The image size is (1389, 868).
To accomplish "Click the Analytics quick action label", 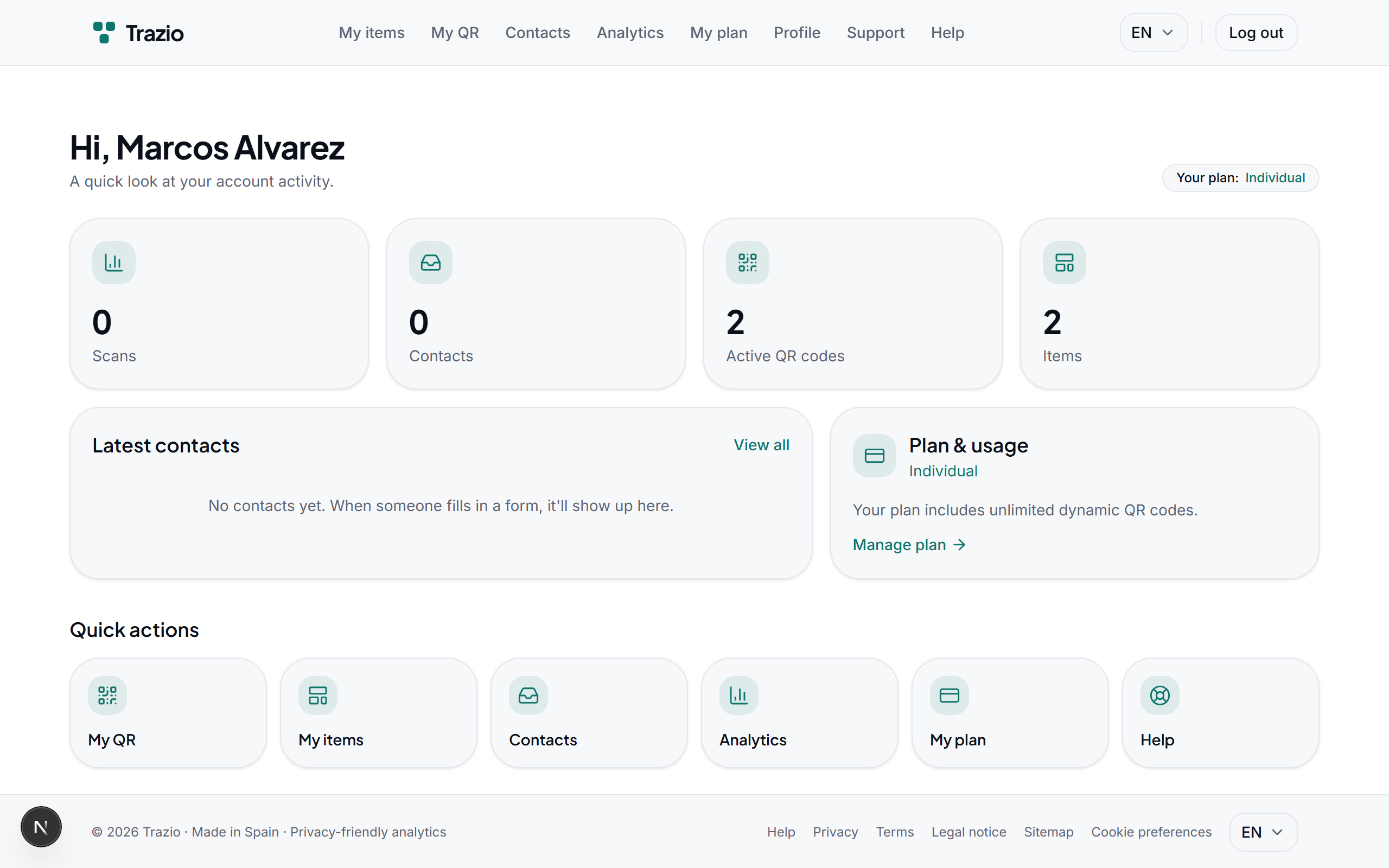I will point(753,740).
